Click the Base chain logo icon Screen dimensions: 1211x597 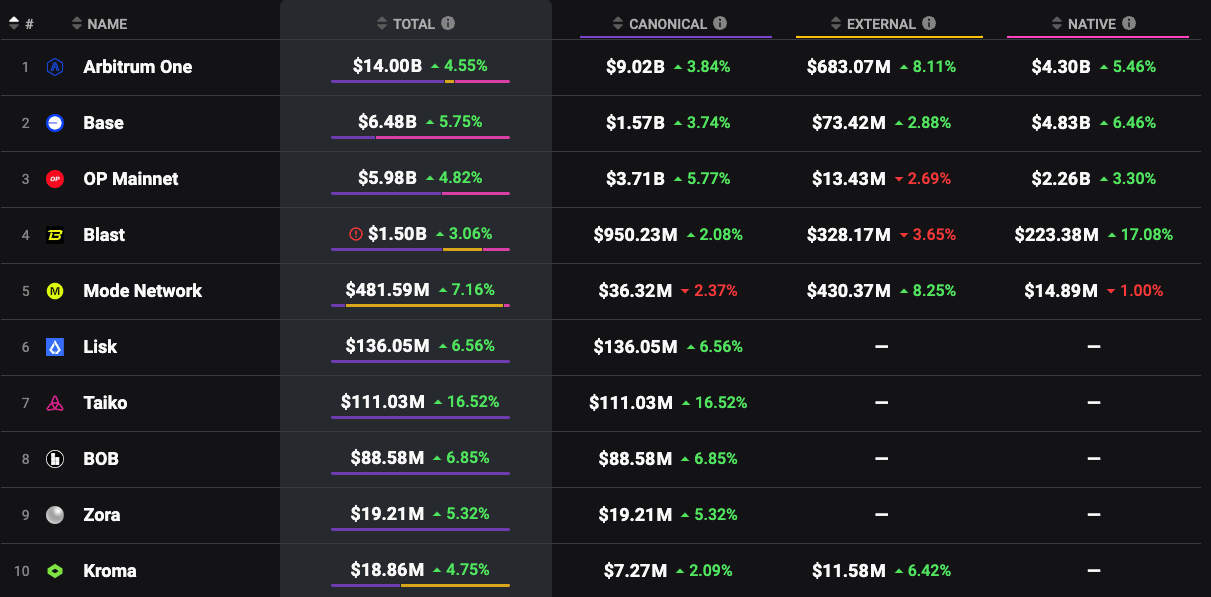[x=55, y=123]
